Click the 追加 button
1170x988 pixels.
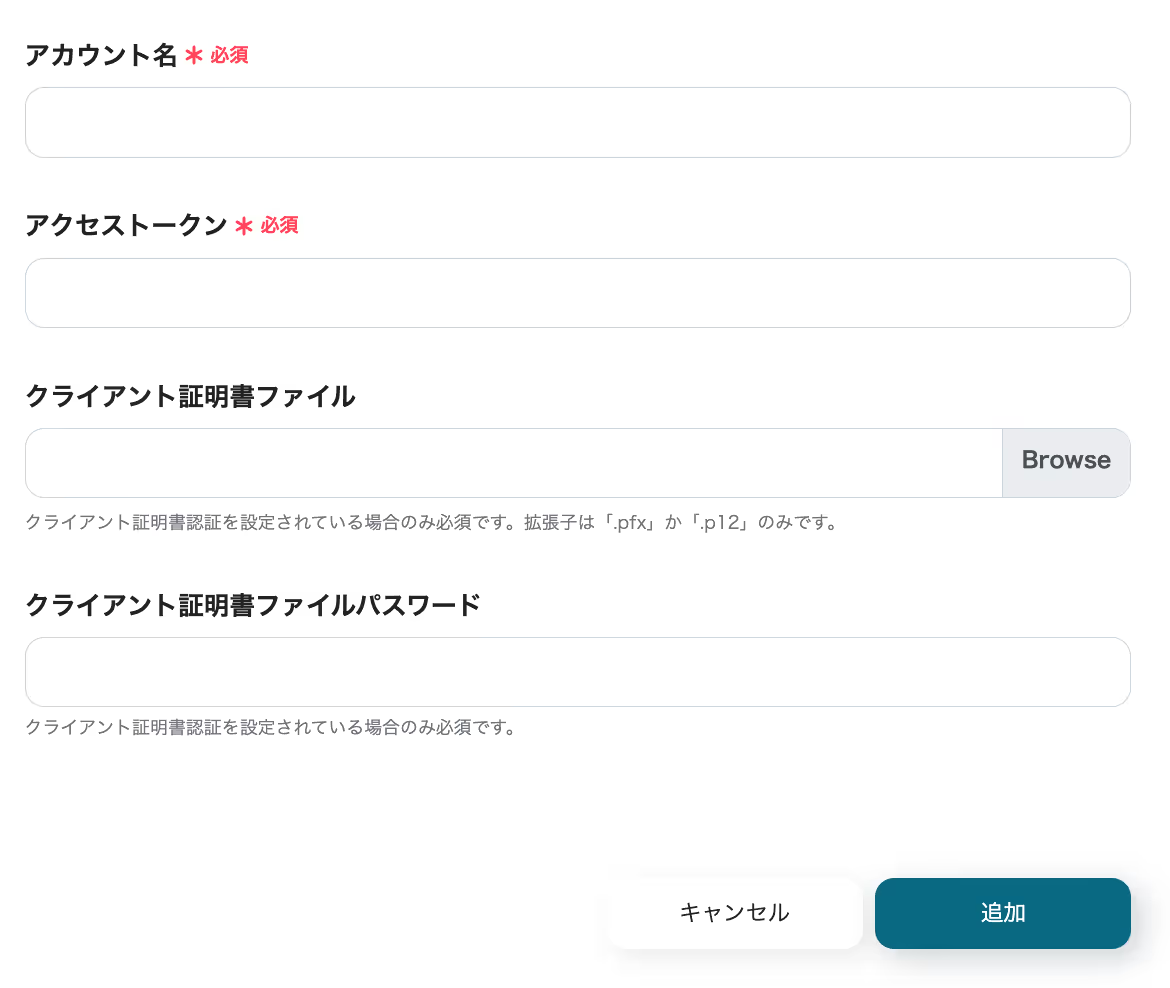(1002, 913)
